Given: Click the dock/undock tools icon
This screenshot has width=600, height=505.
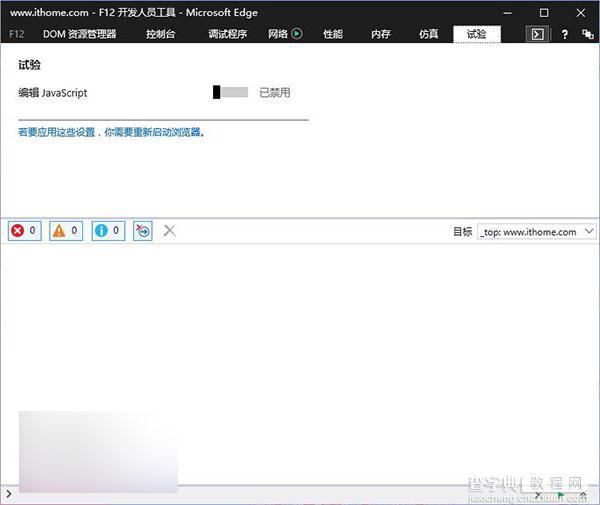Looking at the screenshot, I should click(587, 34).
